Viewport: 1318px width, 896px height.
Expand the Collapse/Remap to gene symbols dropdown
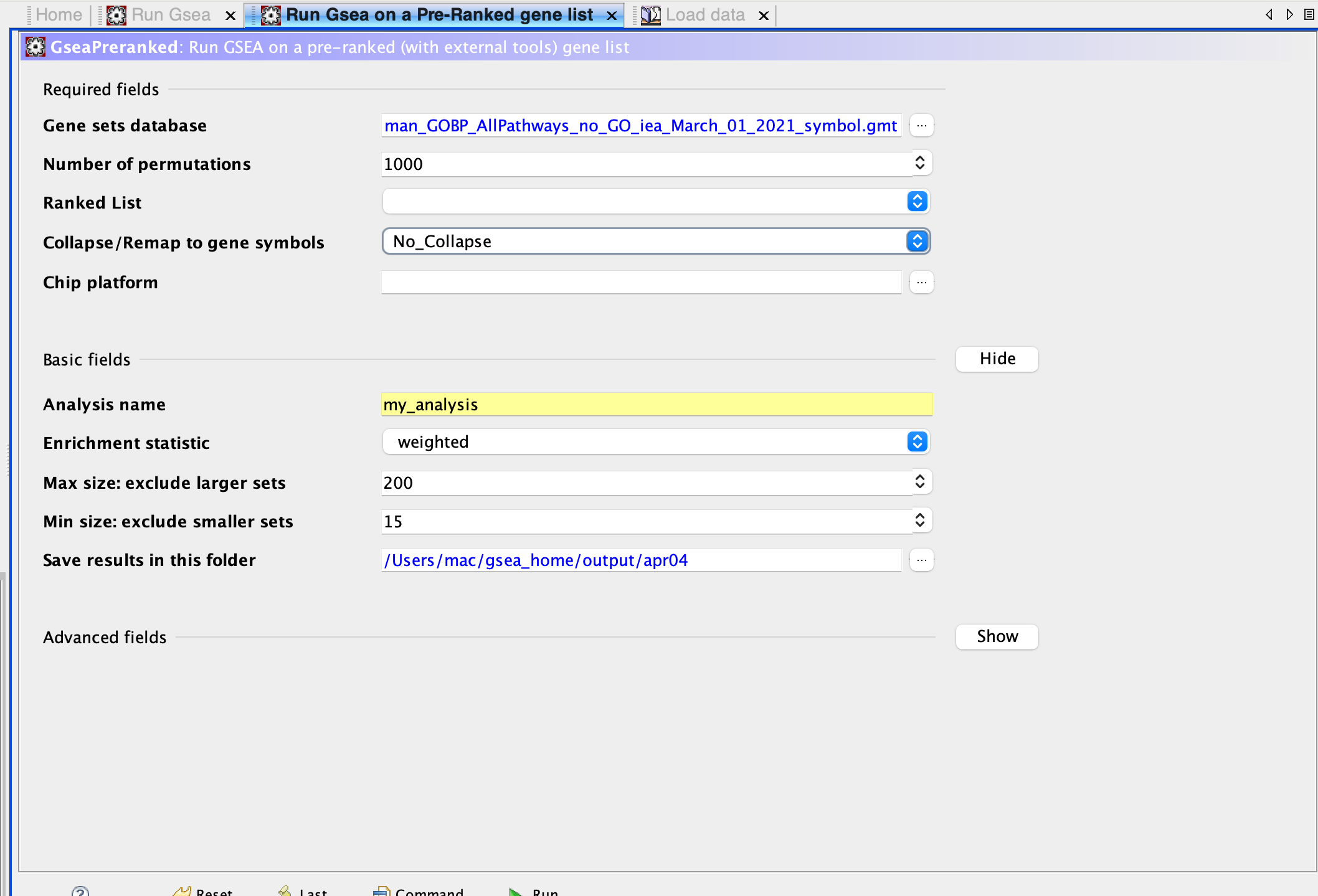click(x=917, y=242)
